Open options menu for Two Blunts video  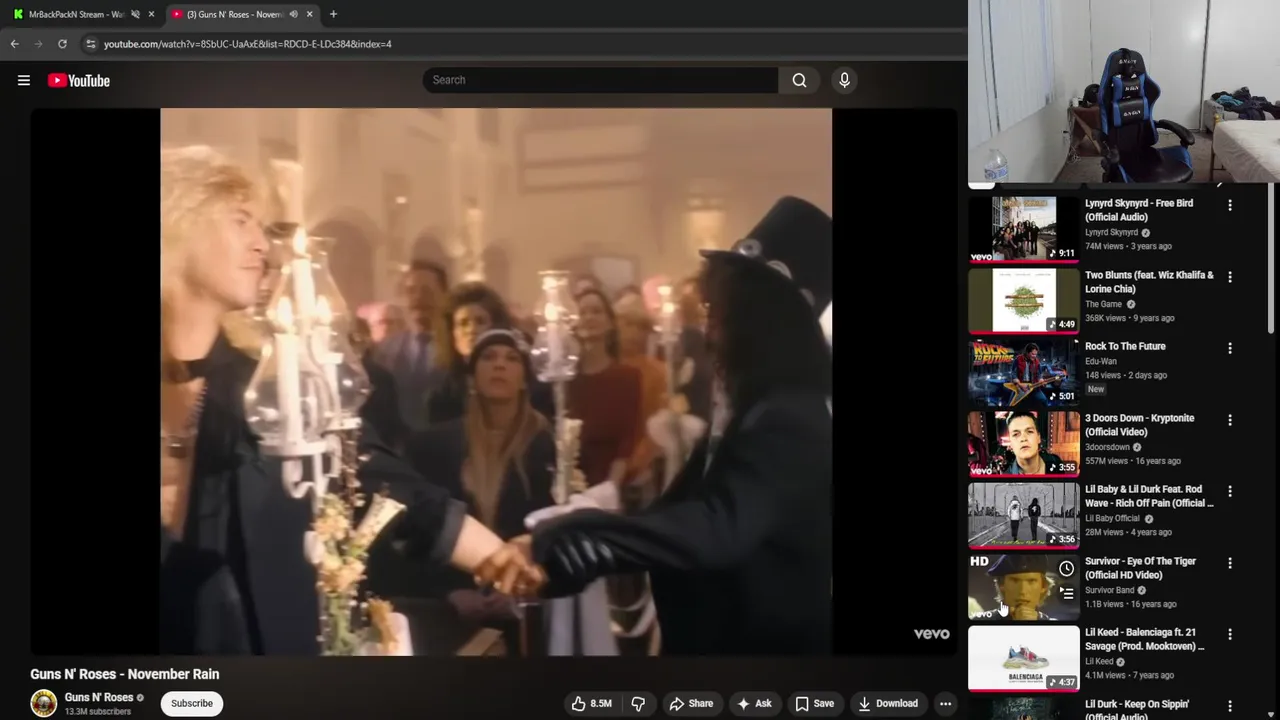[1230, 277]
